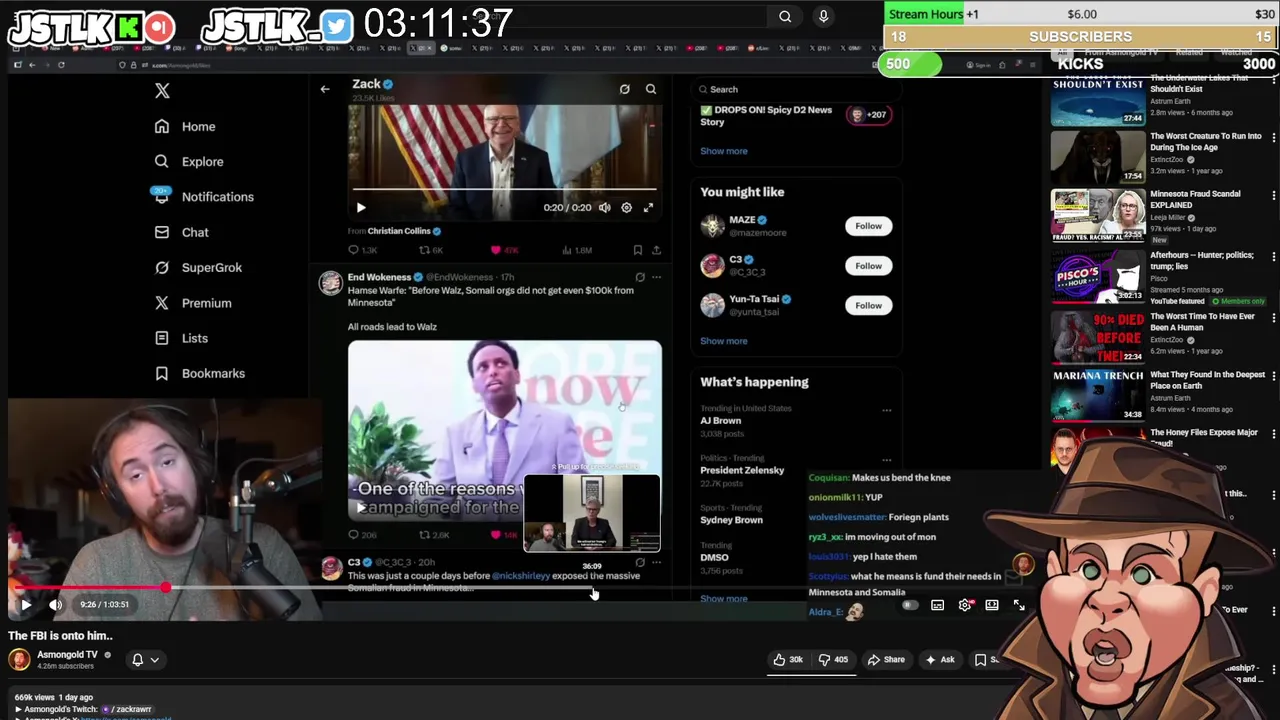Image resolution: width=1280 pixels, height=720 pixels.
Task: Open Notifications in the X sidebar
Action: click(x=204, y=197)
